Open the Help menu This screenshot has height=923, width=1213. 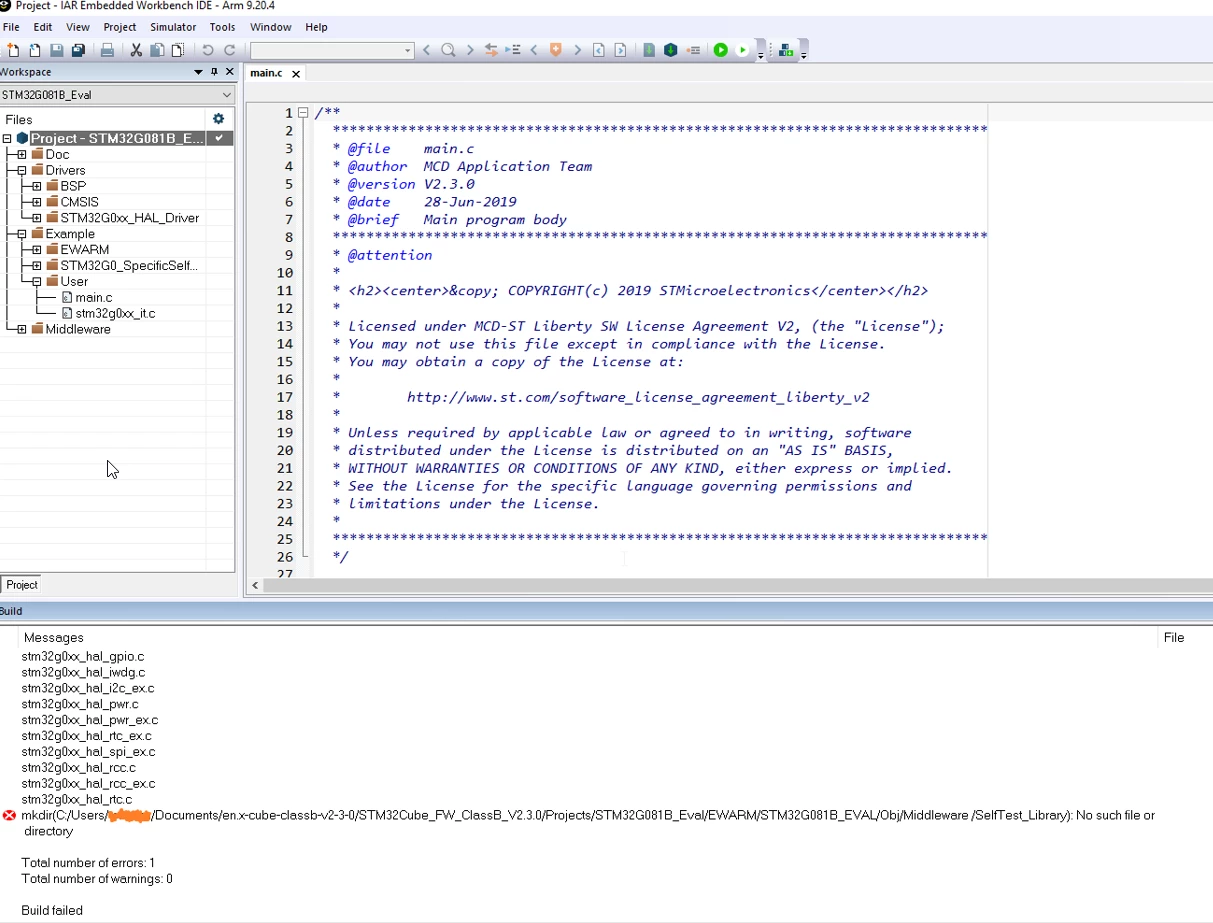[x=316, y=27]
